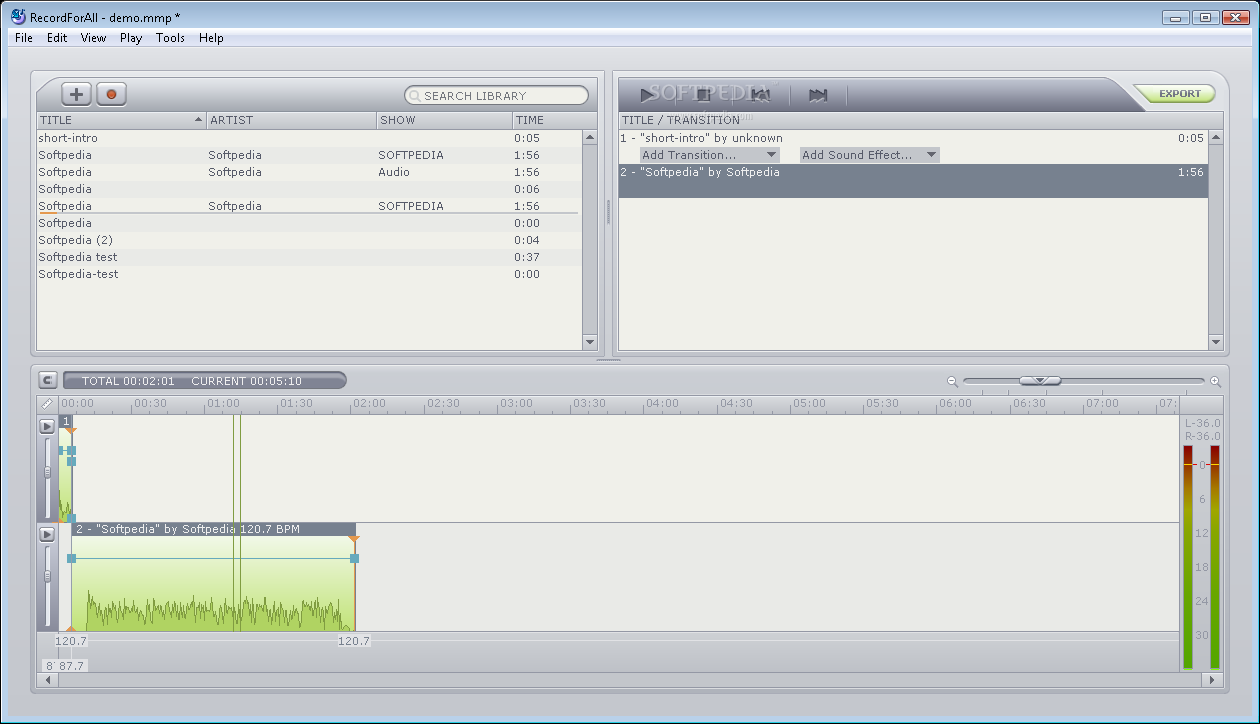
Task: Click track 2 right volume envelope handle
Action: 354,558
